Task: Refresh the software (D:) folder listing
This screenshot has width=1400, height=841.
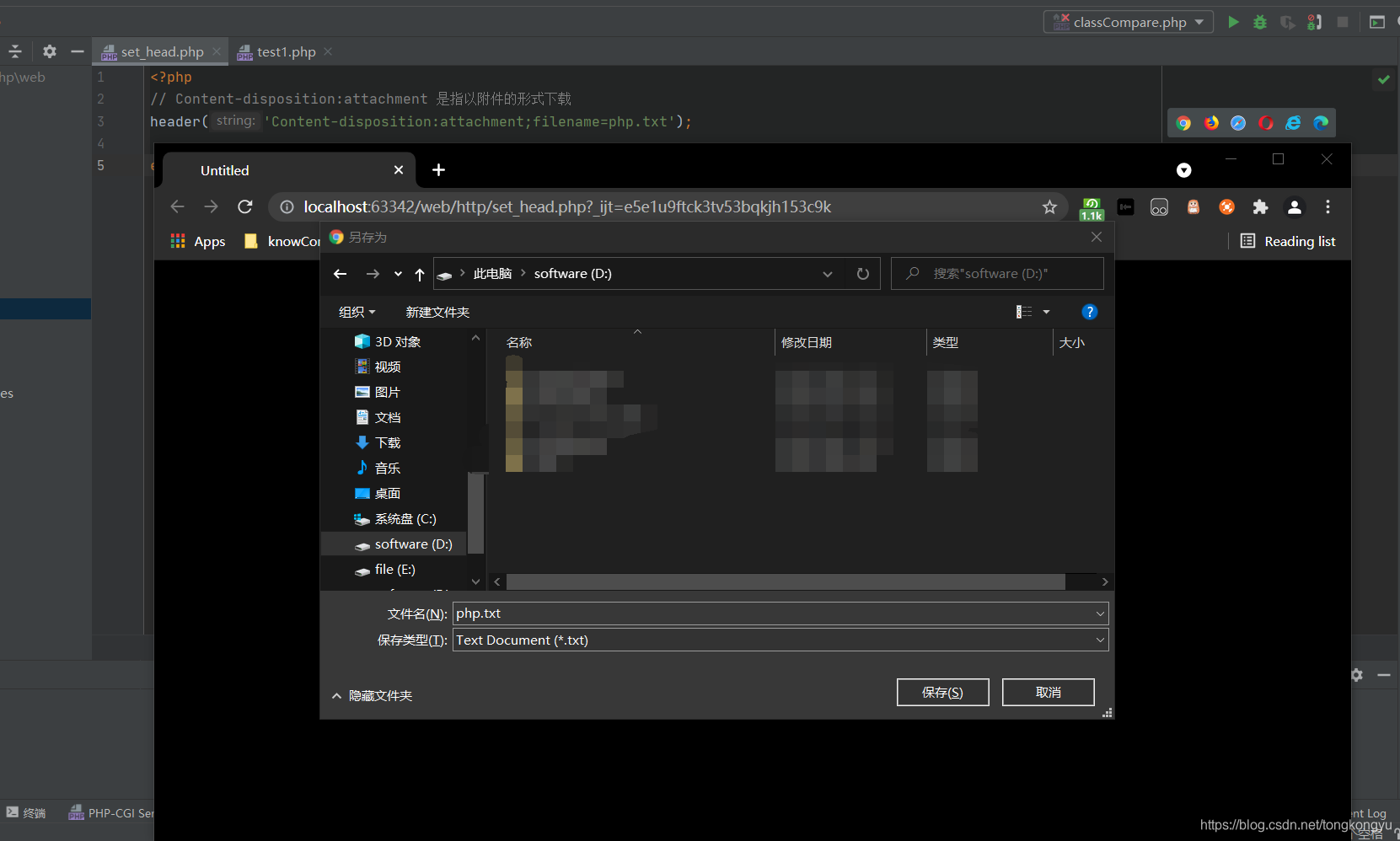Action: tap(863, 274)
